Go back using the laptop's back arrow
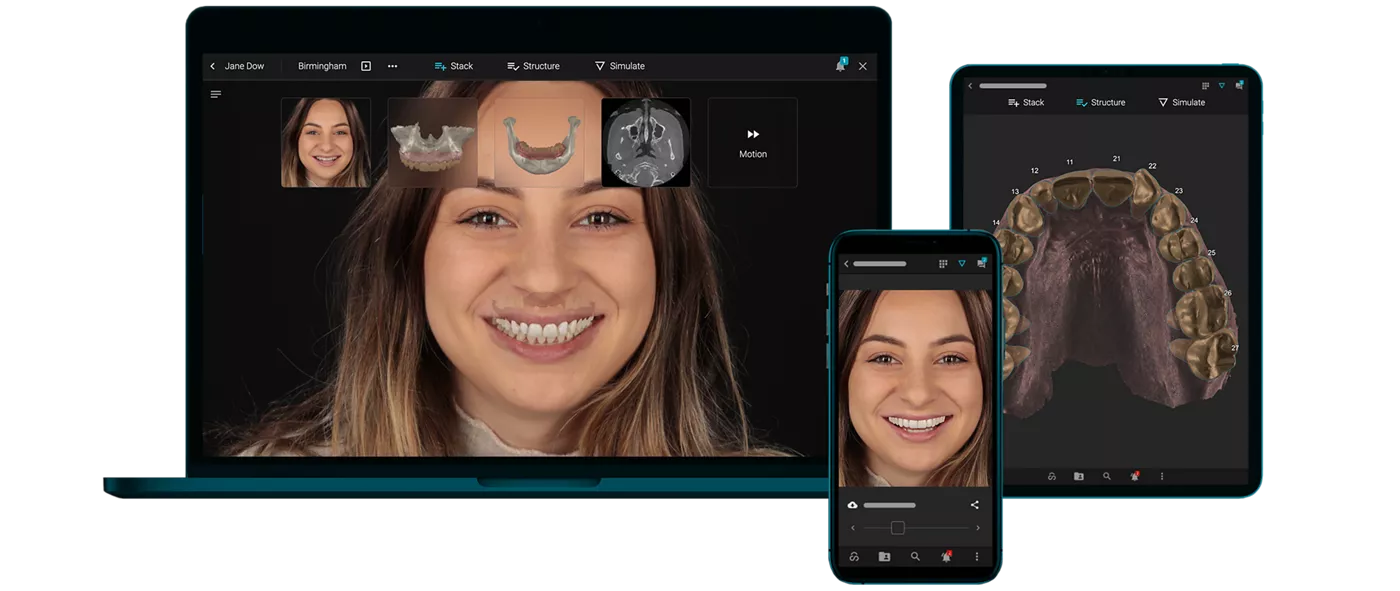This screenshot has height=591, width=1400. [212, 66]
